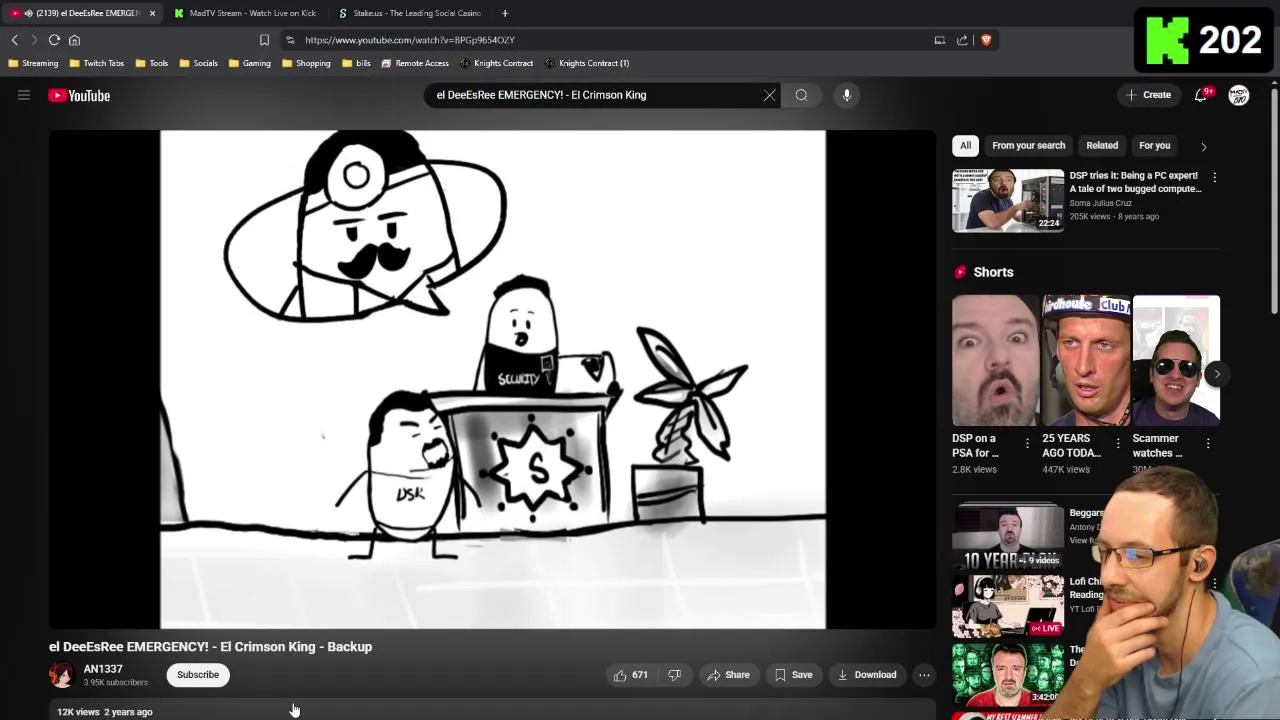Share page icon in address bar
1280x720 pixels.
click(x=962, y=40)
